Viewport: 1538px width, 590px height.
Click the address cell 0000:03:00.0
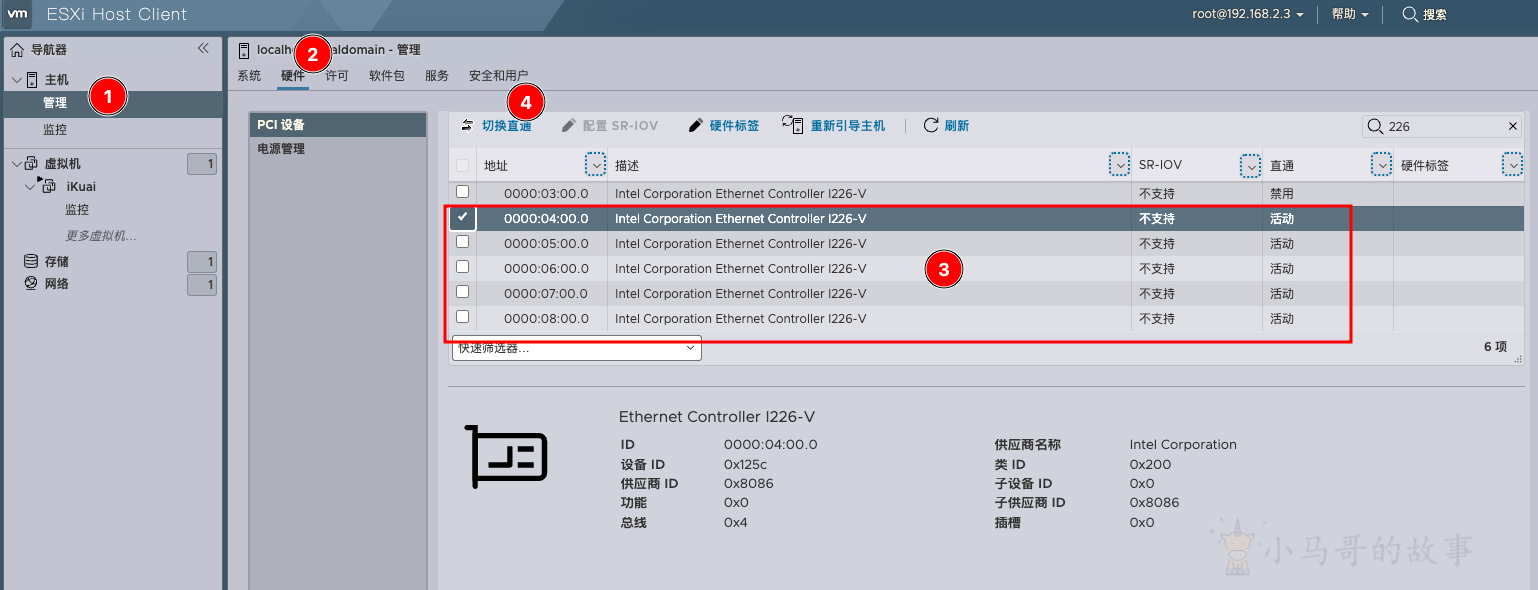click(546, 193)
